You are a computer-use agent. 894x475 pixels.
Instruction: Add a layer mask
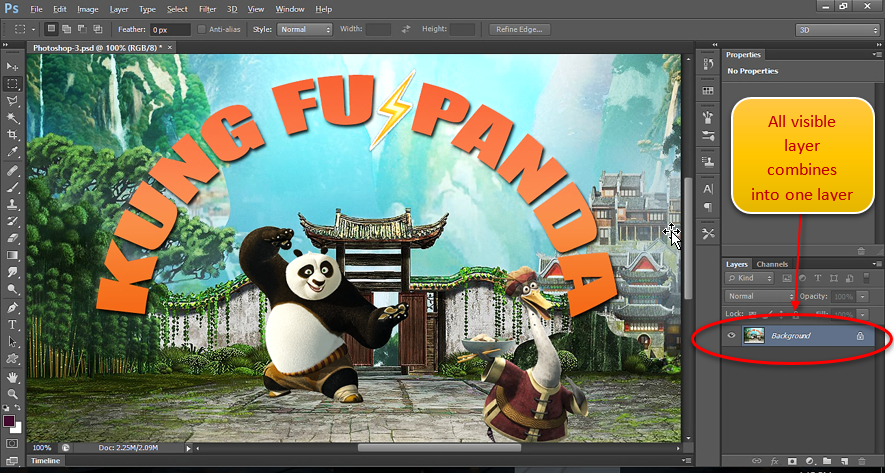tap(792, 461)
